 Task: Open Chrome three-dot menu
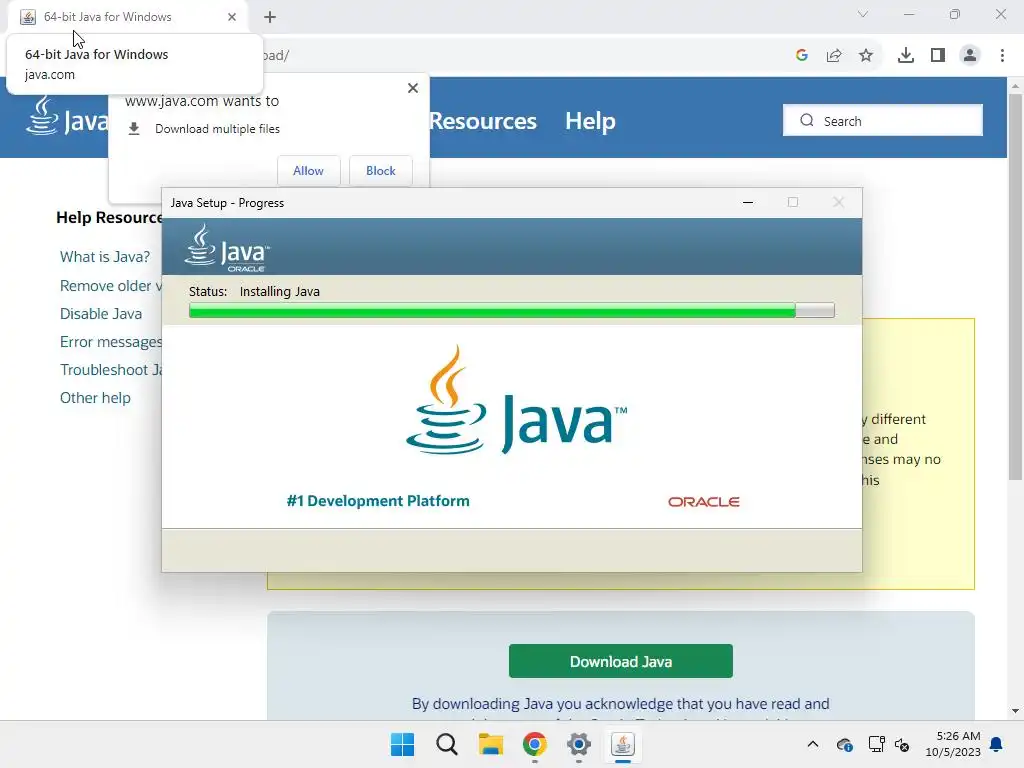coord(1002,56)
